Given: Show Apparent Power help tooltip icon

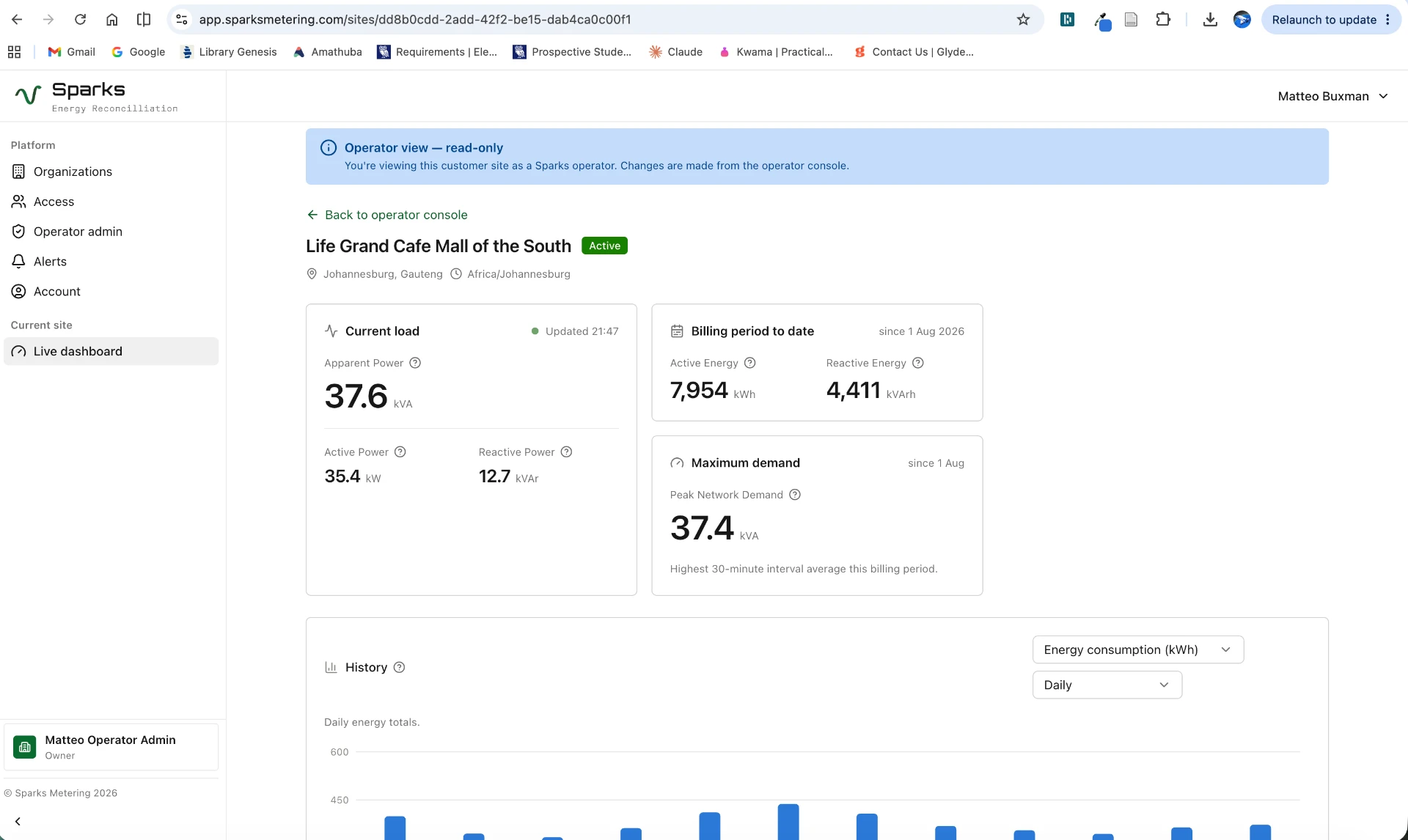Looking at the screenshot, I should tap(415, 363).
